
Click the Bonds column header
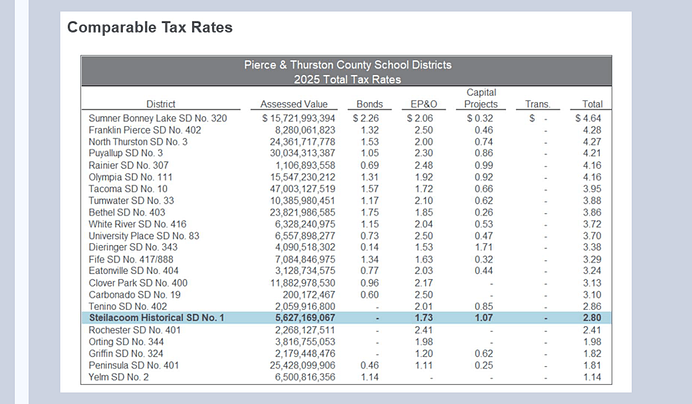pyautogui.click(x=369, y=104)
